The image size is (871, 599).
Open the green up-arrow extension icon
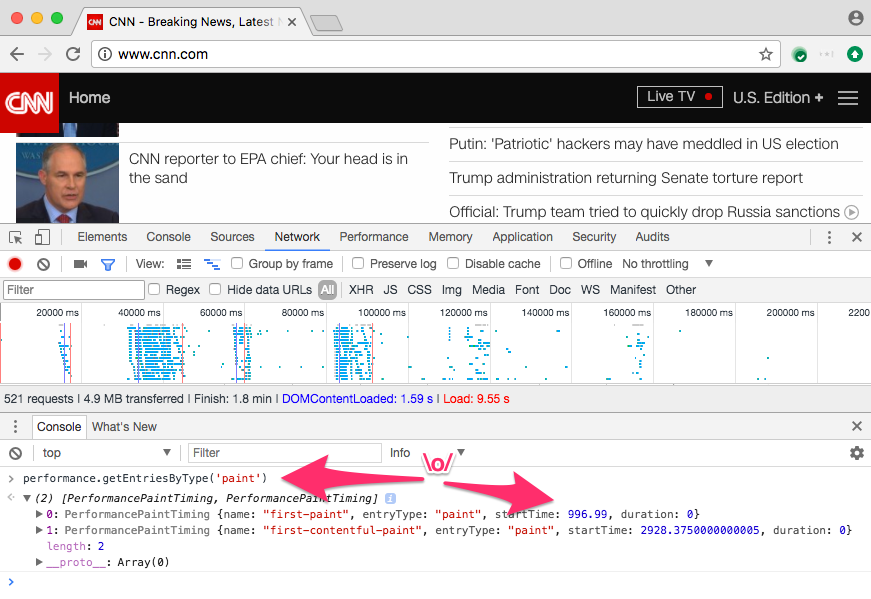pos(854,54)
